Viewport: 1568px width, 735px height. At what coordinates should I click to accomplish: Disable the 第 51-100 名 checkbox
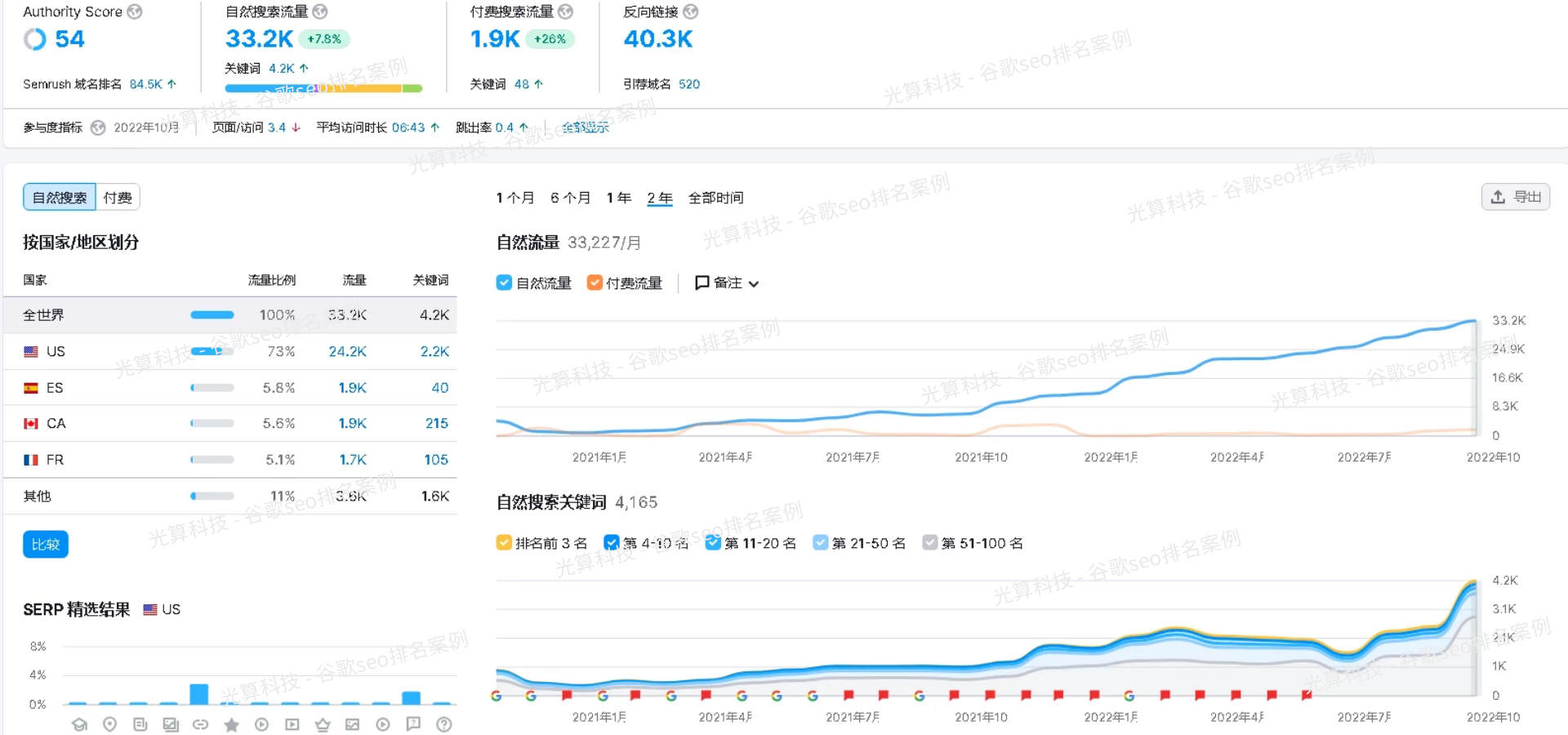(929, 543)
